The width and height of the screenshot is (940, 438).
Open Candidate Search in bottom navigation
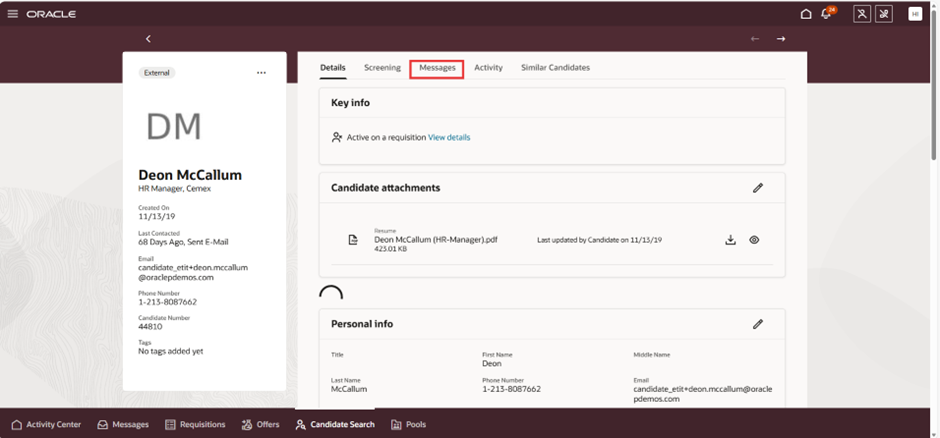tap(335, 424)
